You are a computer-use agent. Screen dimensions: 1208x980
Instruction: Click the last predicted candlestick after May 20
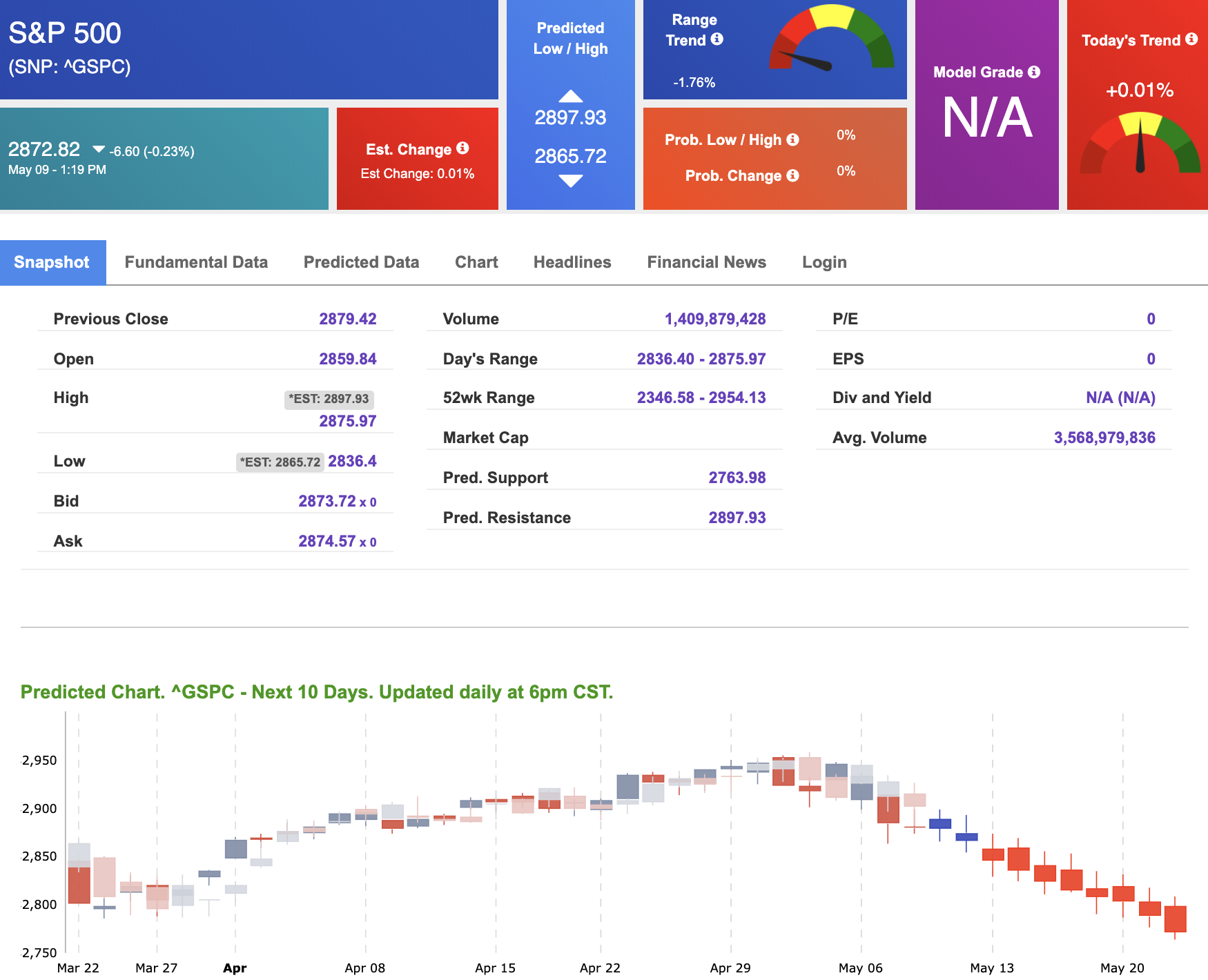click(1175, 919)
